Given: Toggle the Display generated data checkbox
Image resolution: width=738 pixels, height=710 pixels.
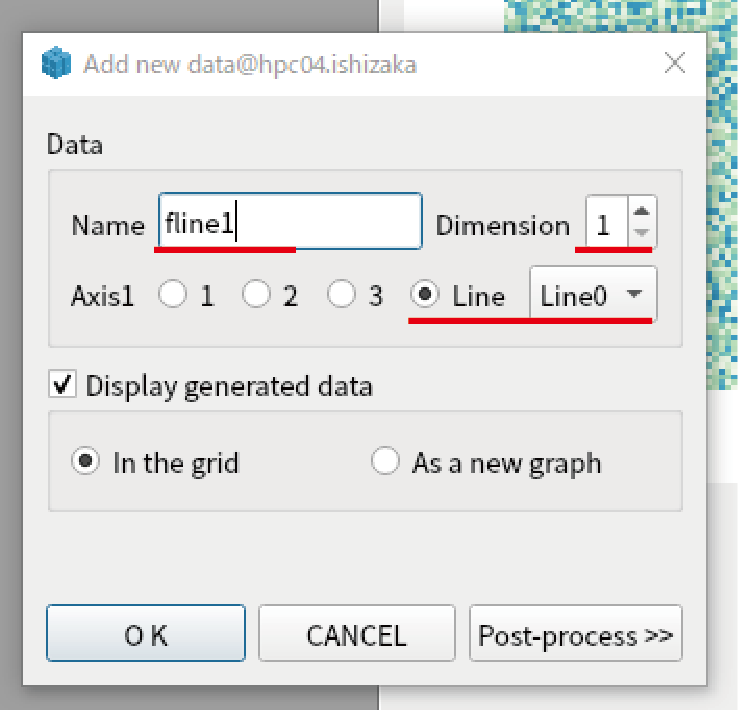Looking at the screenshot, I should (x=62, y=384).
